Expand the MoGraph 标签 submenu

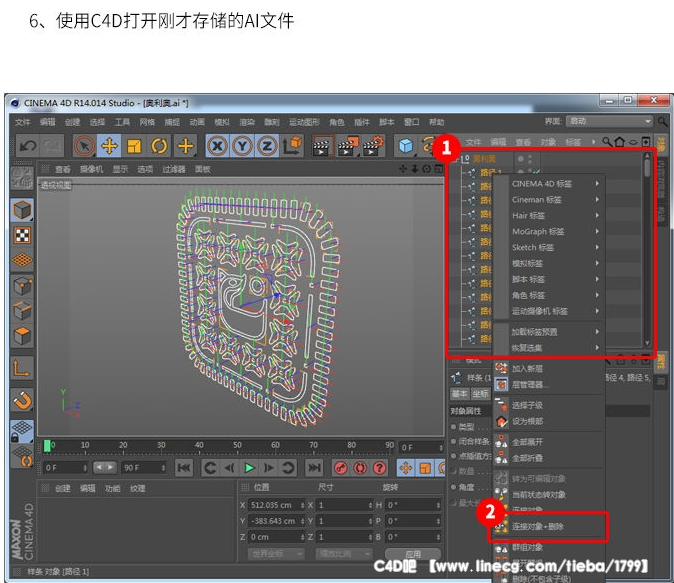pos(549,231)
